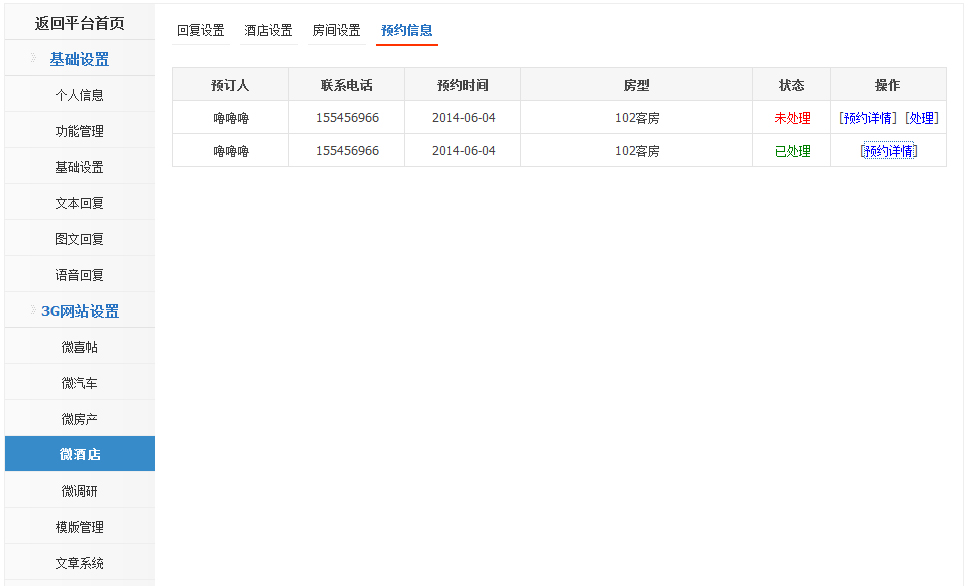This screenshot has width=968, height=586.
Task: Click the 预订人 column header
Action: (x=230, y=85)
